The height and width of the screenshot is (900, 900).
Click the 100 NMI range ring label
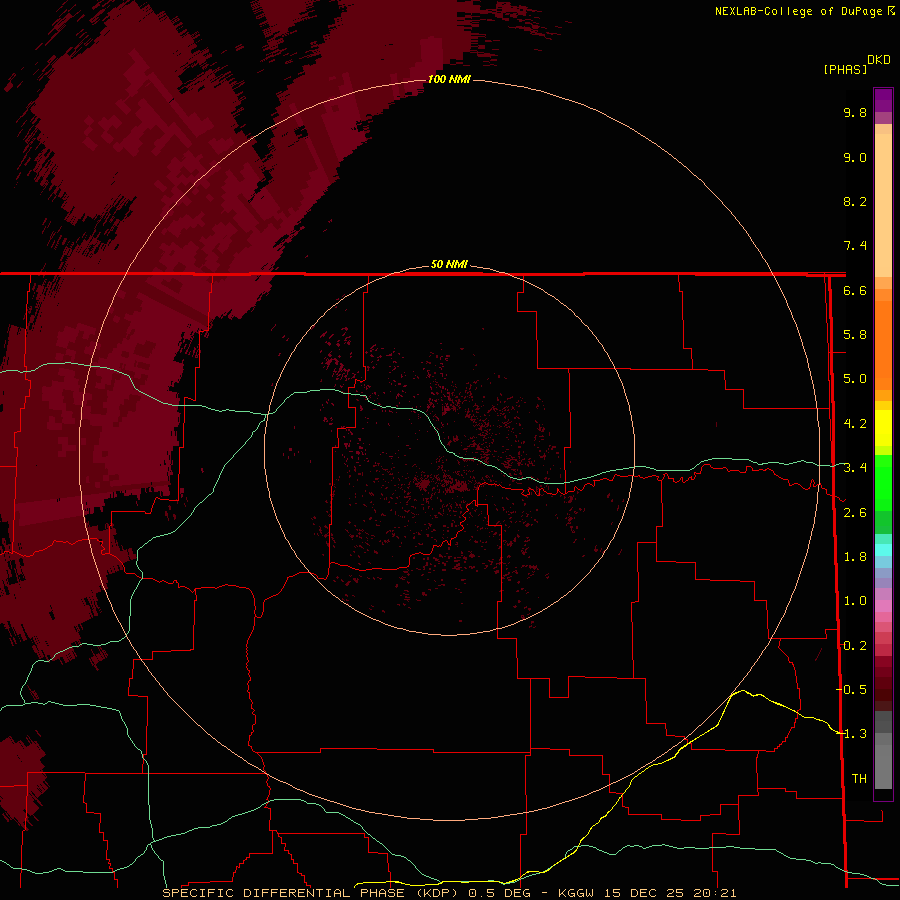point(449,79)
